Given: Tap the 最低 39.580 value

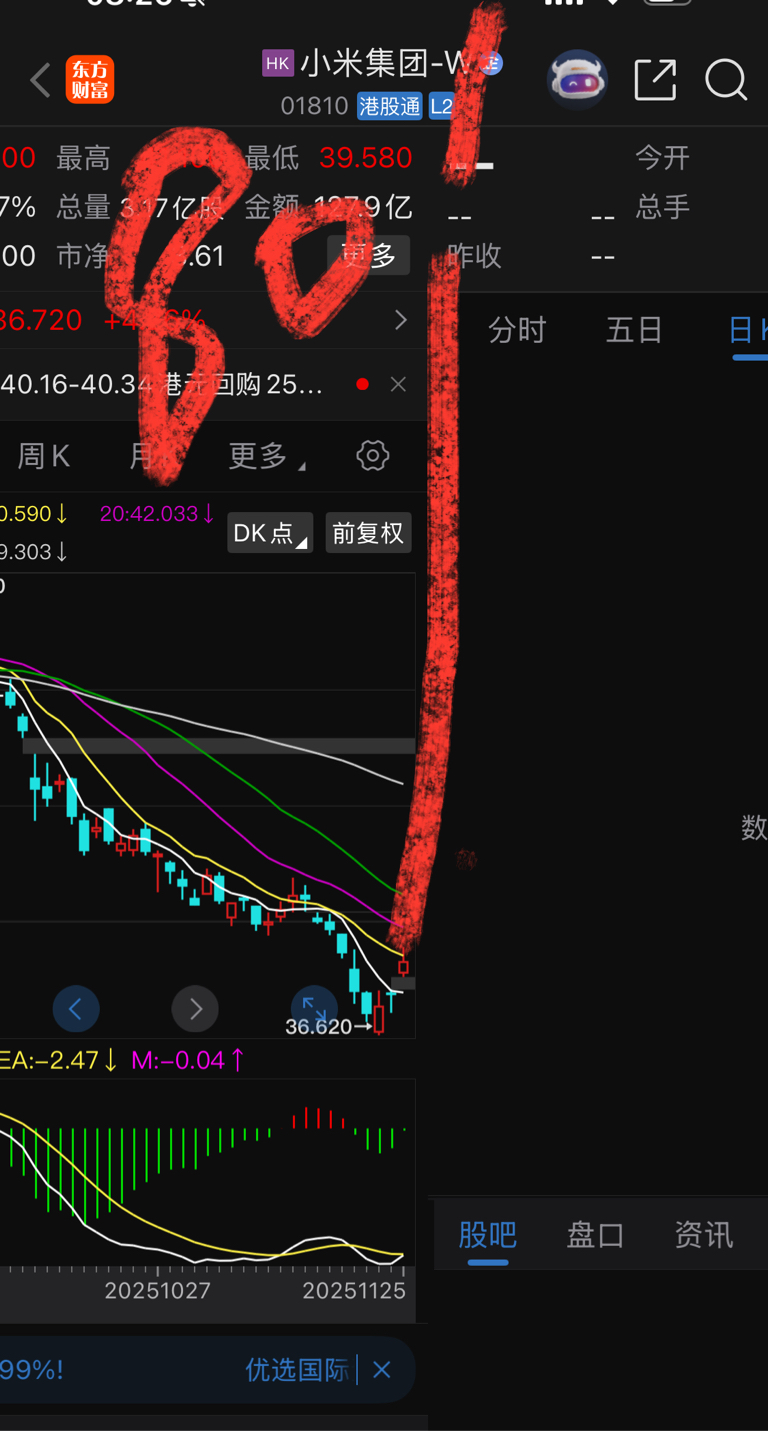Looking at the screenshot, I should click(x=366, y=158).
